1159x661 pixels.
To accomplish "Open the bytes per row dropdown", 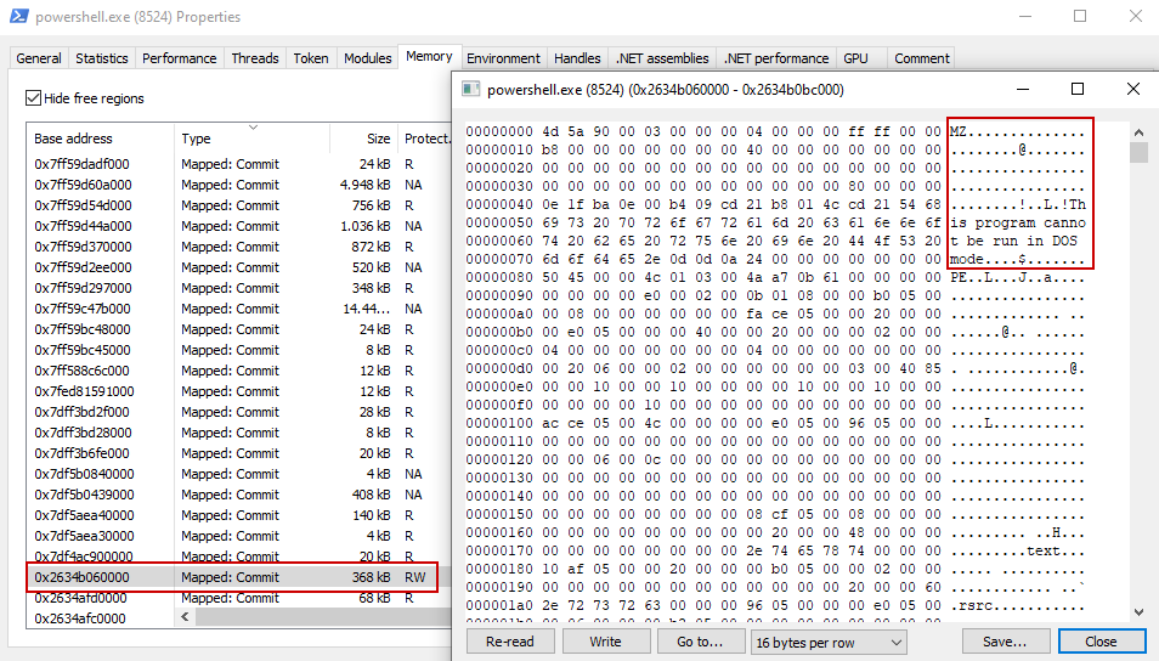I will (828, 642).
